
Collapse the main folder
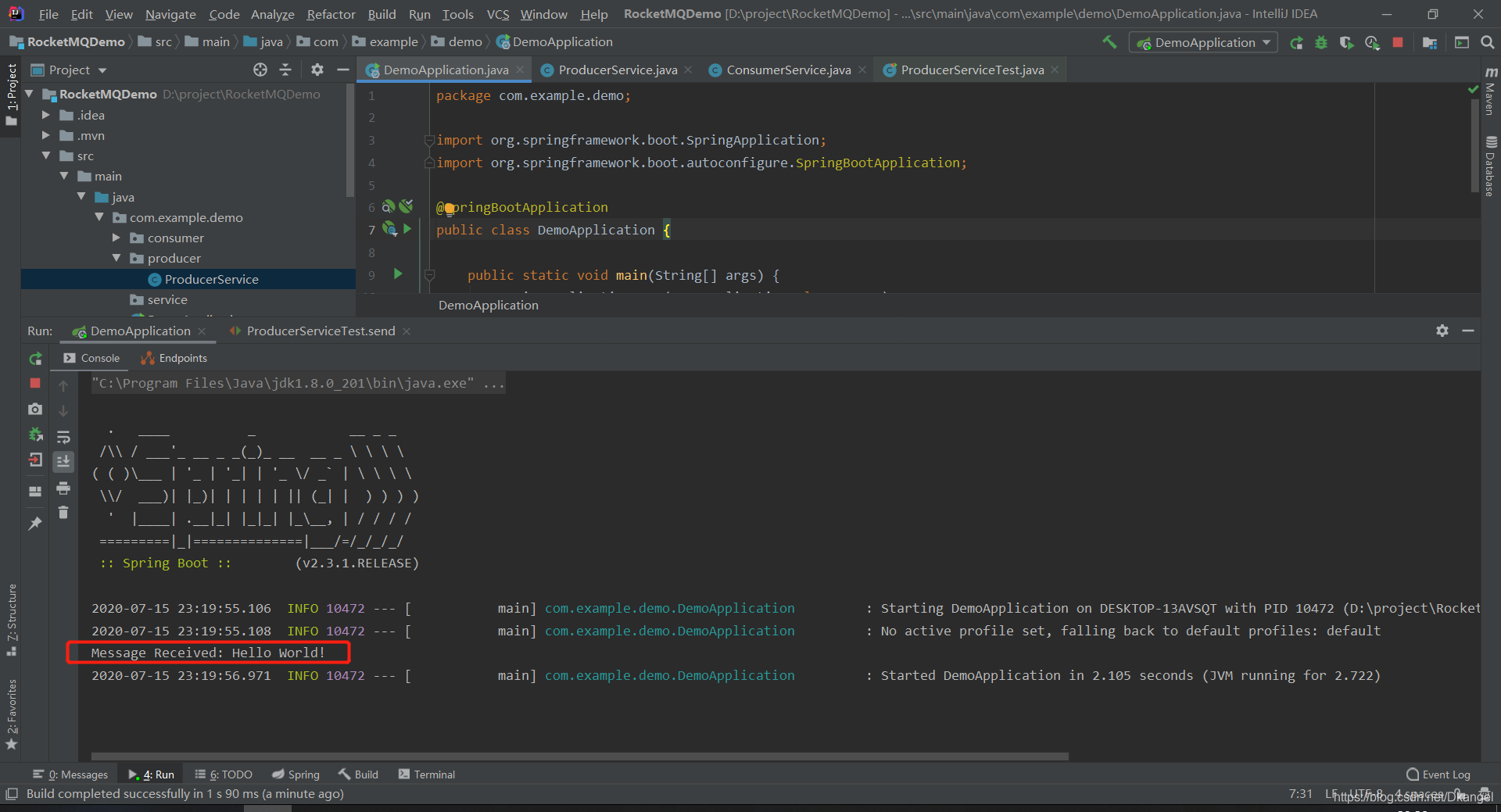[x=64, y=176]
